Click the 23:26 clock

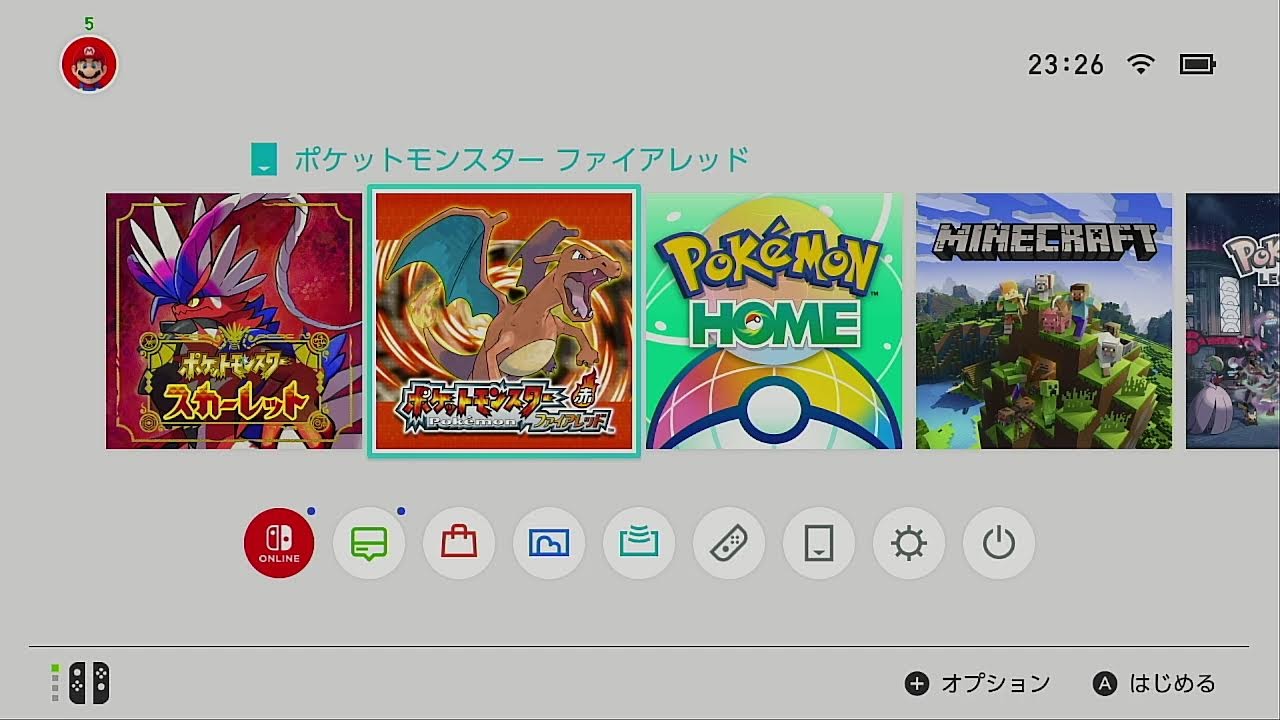(1066, 65)
